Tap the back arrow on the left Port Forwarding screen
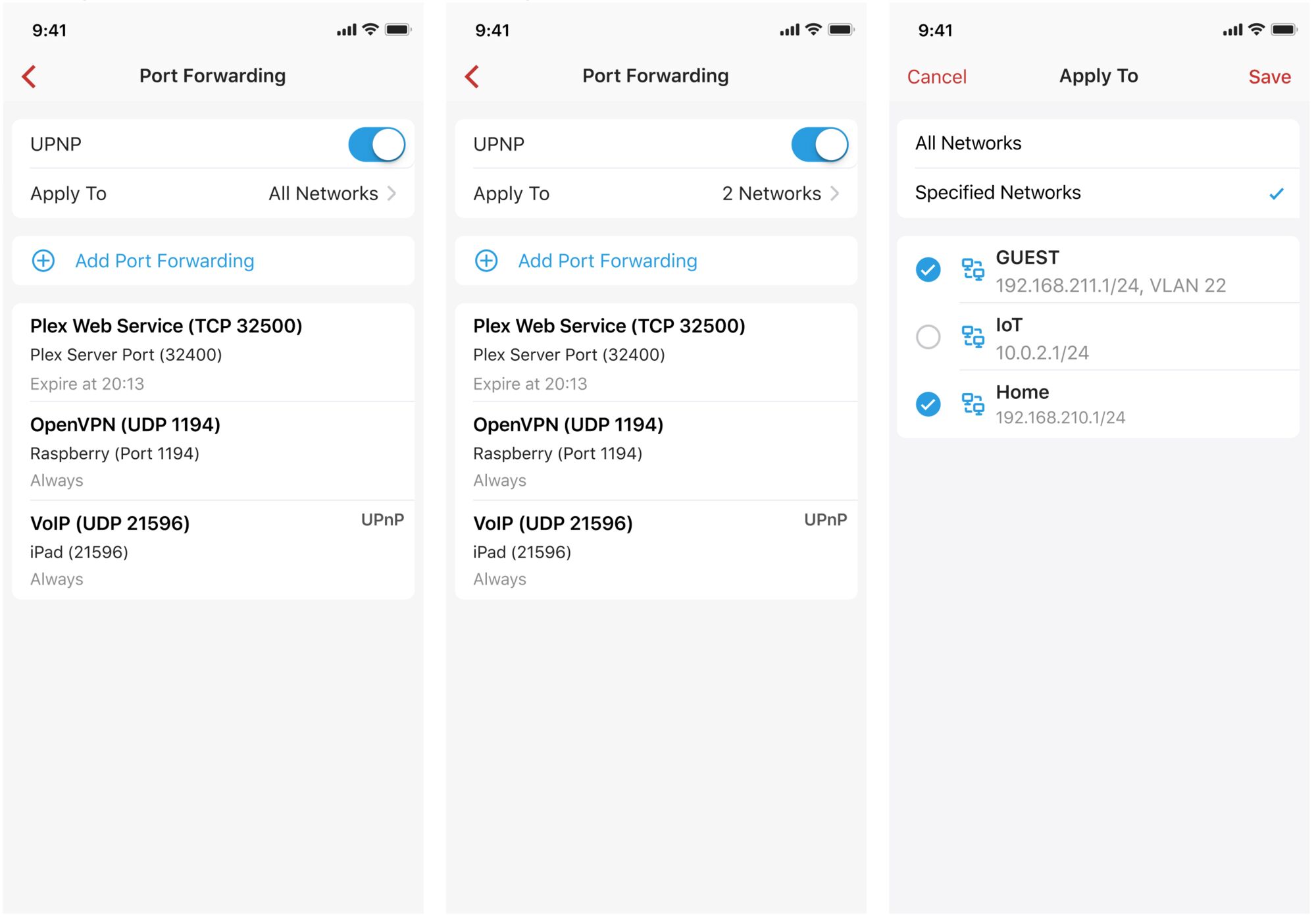 [29, 76]
